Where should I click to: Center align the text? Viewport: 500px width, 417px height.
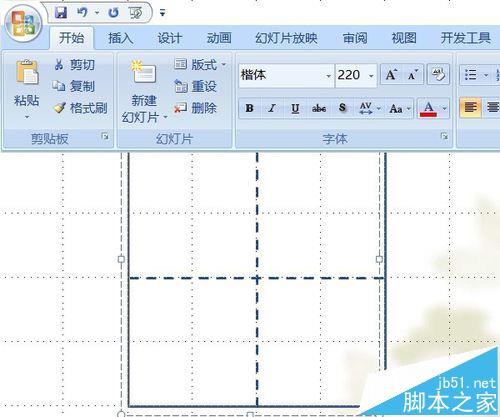point(492,107)
